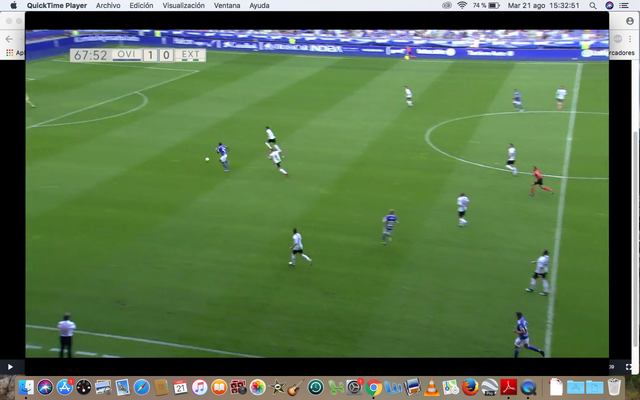Launch Google Chrome from the Dock
The width and height of the screenshot is (640, 400).
point(373,387)
